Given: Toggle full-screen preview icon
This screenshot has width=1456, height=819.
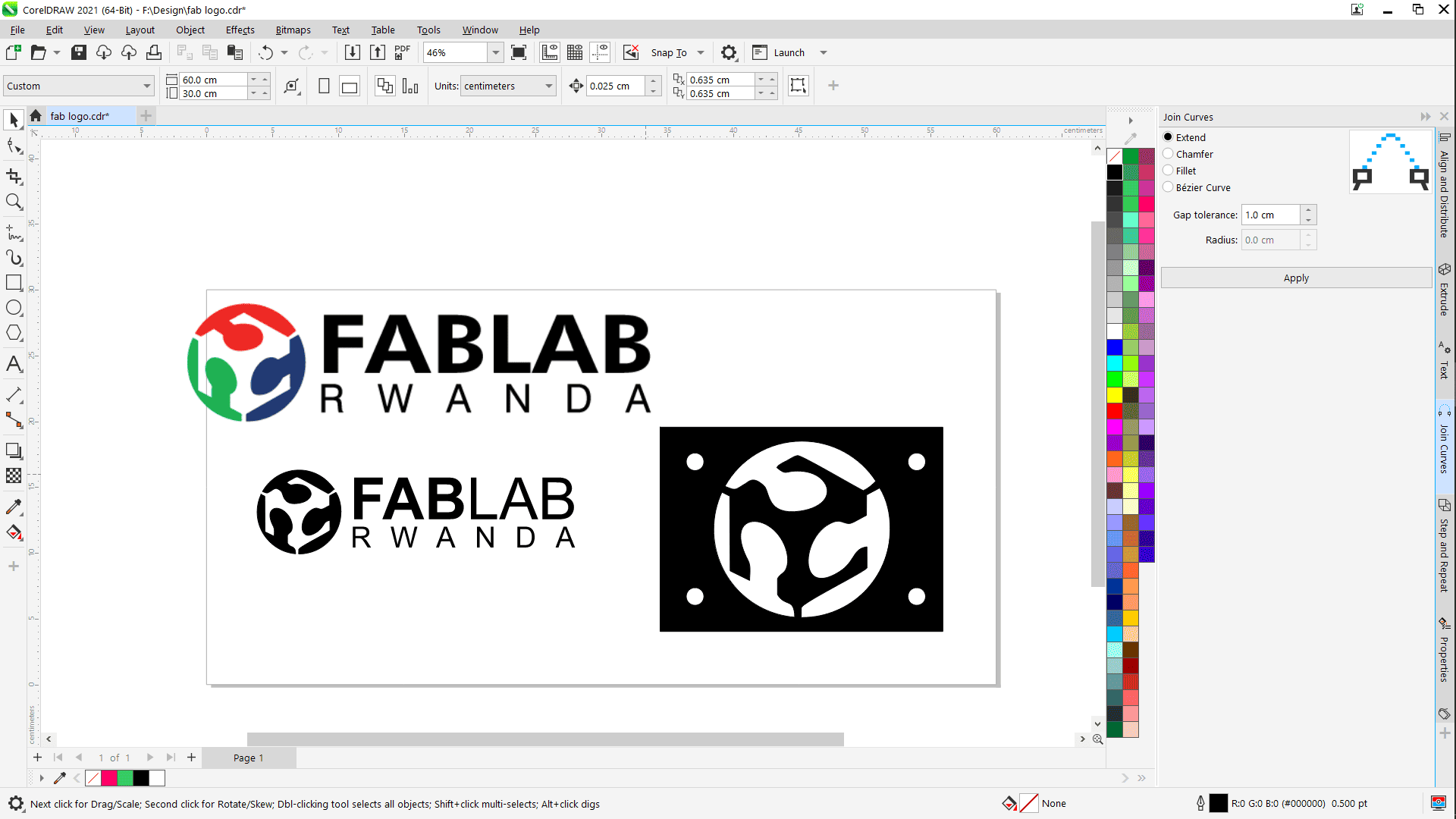Looking at the screenshot, I should click(x=519, y=52).
